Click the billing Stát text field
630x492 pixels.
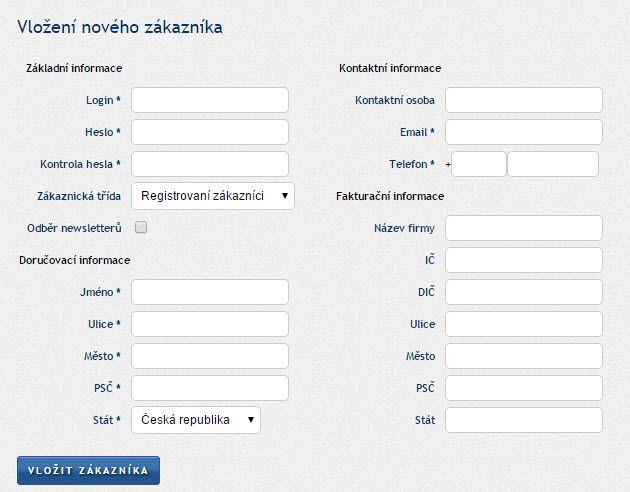[524, 420]
